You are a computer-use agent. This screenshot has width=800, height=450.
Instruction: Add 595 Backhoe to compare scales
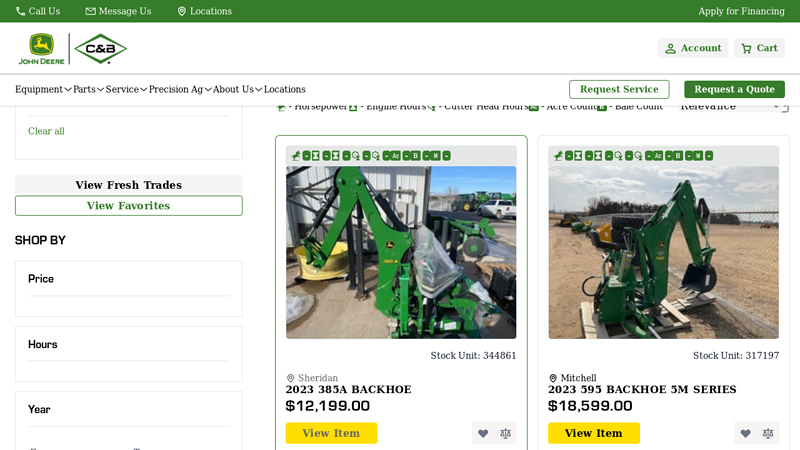(x=768, y=433)
